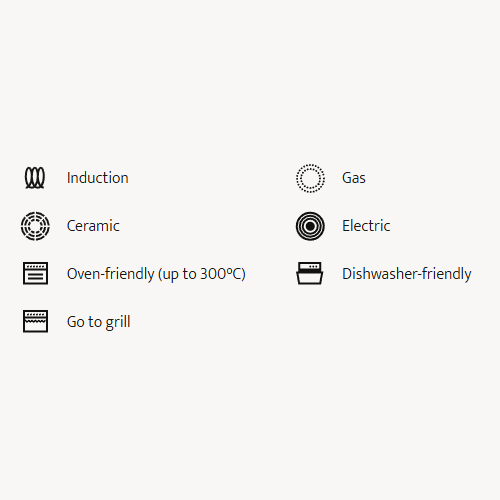Image resolution: width=500 pixels, height=500 pixels.
Task: Click the oven symbol with two horizontal bars
Action: pyautogui.click(x=35, y=273)
